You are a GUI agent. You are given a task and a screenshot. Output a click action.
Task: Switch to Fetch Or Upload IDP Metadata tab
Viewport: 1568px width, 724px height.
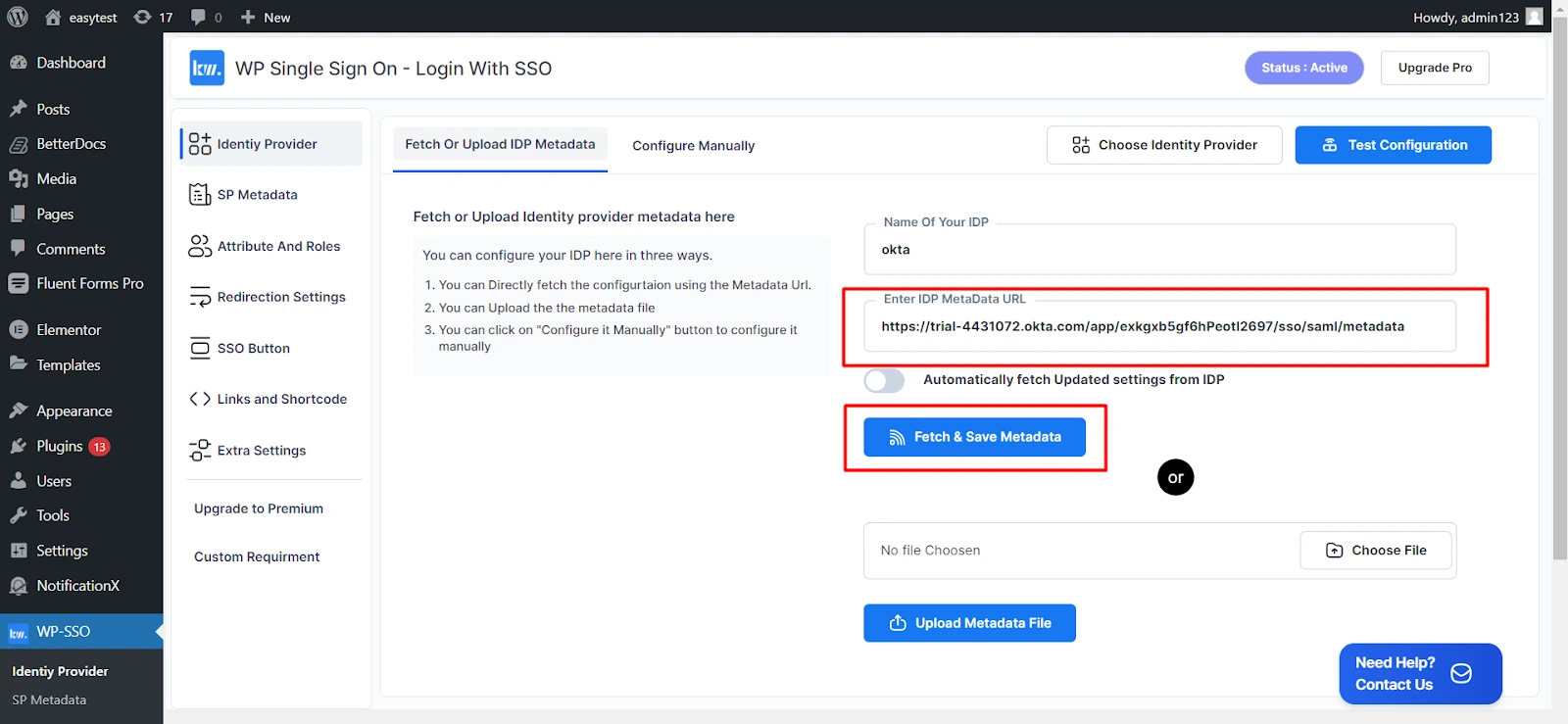(500, 145)
